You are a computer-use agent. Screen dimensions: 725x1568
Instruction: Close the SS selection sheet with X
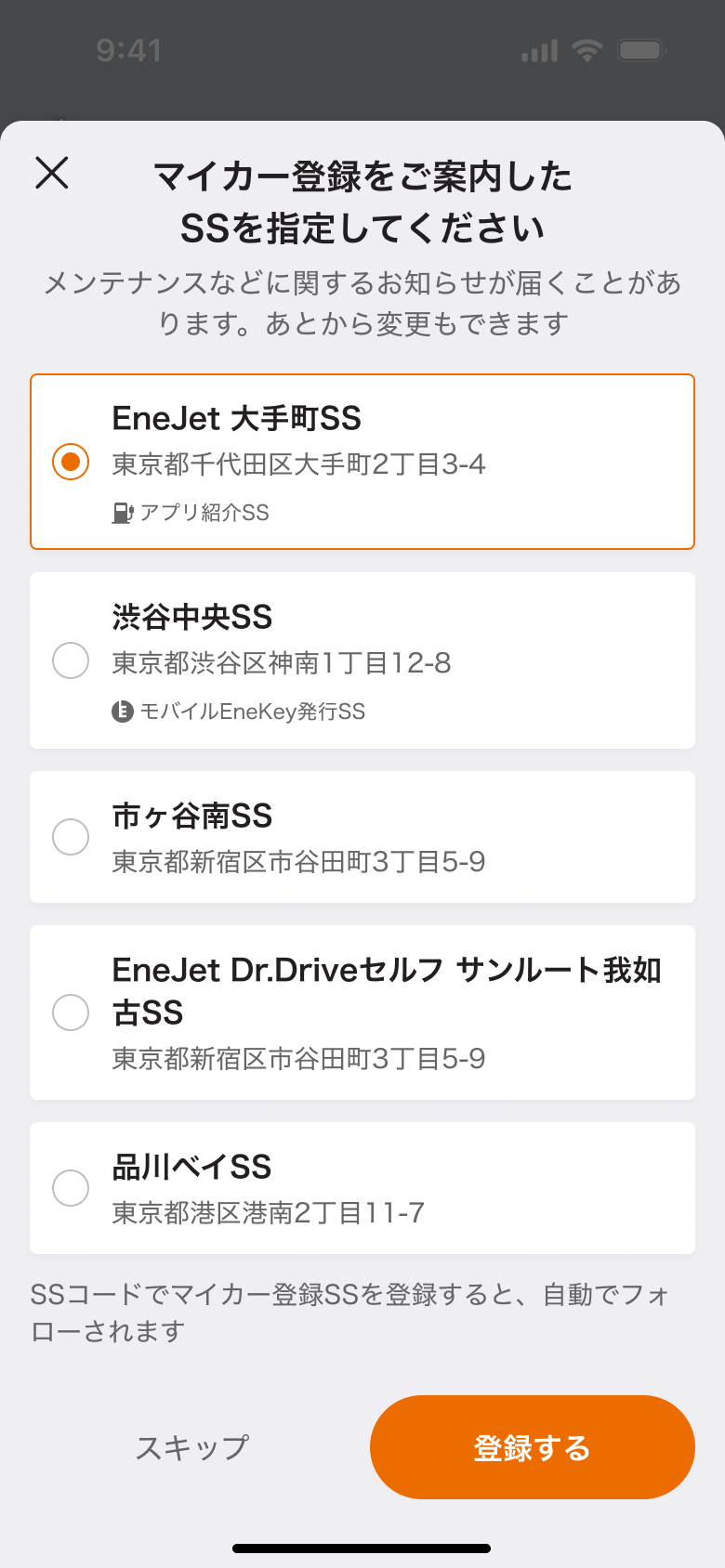pyautogui.click(x=52, y=173)
